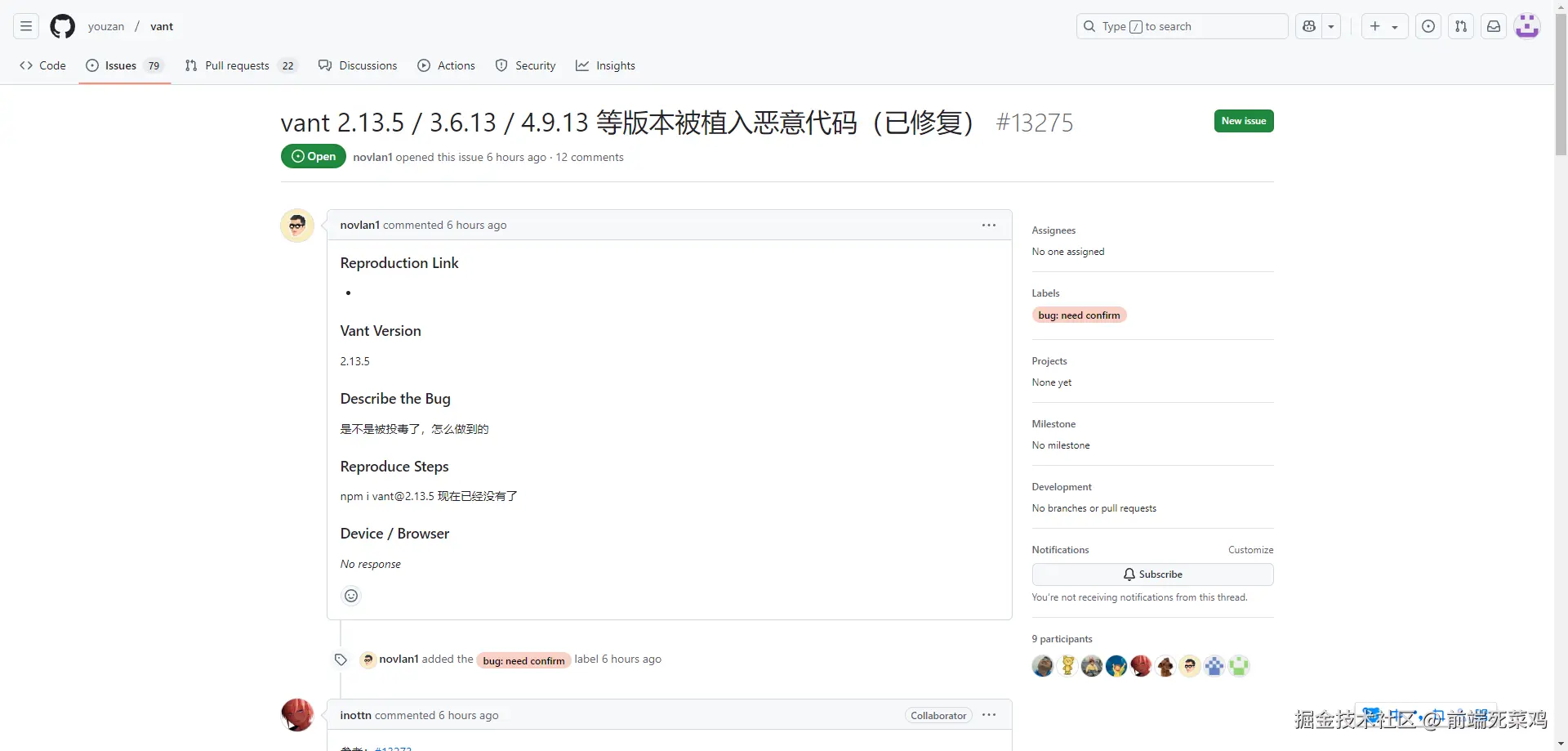Open the notifications inbox icon
The height and width of the screenshot is (751, 1568).
point(1493,26)
